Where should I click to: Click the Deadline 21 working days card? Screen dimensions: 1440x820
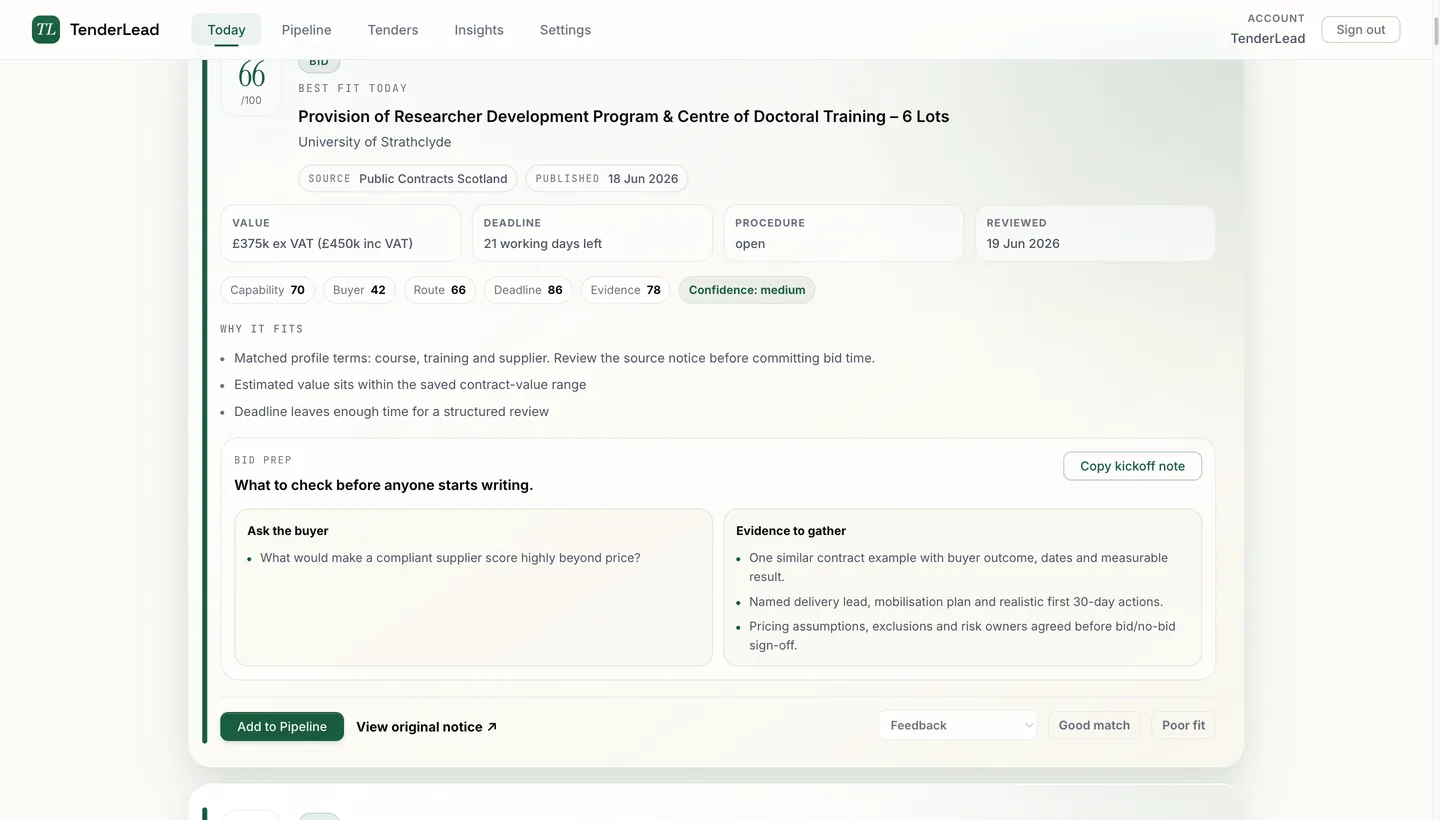(x=592, y=234)
